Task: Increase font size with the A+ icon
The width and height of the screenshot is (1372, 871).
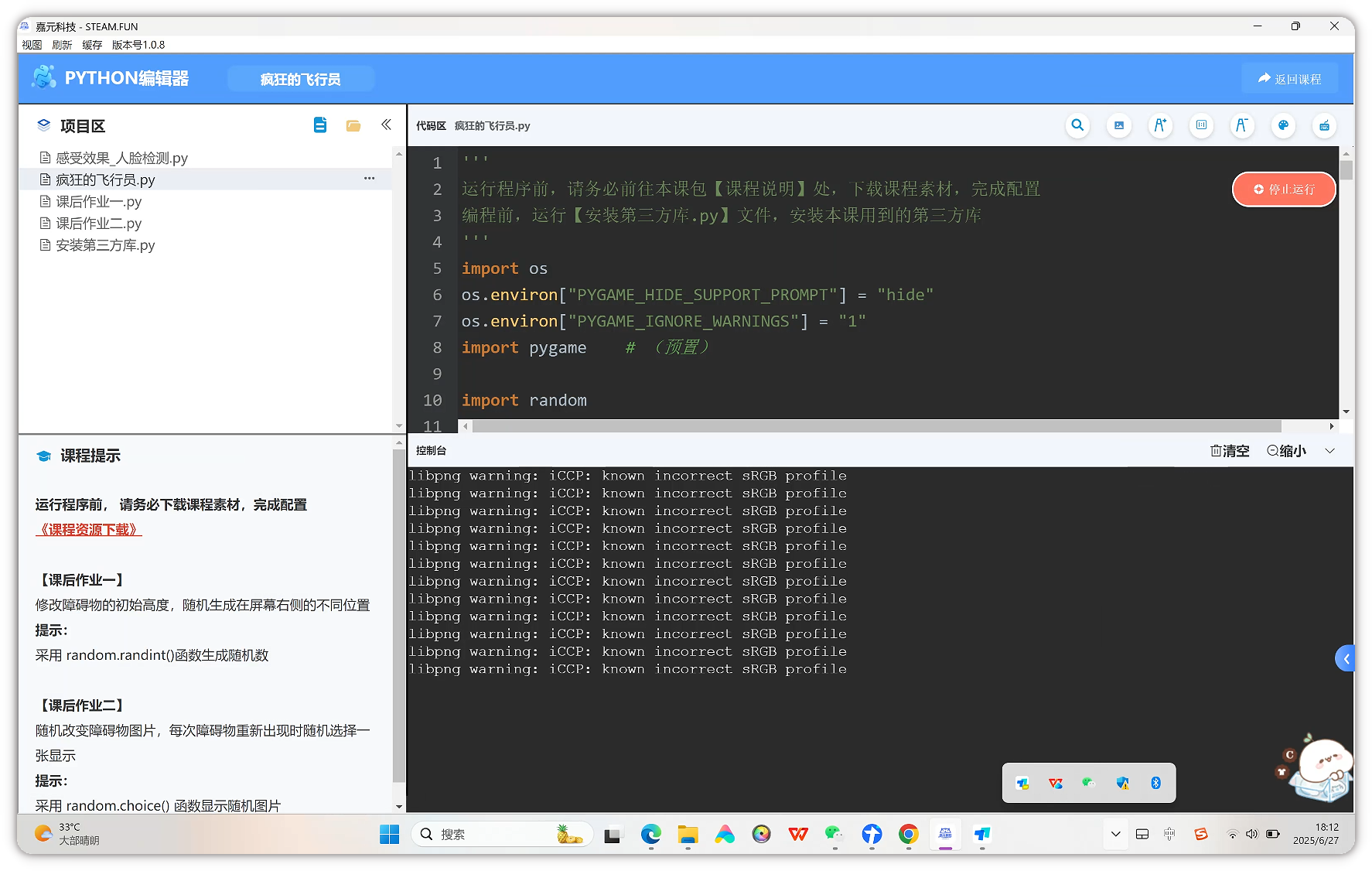Action: coord(1159,125)
